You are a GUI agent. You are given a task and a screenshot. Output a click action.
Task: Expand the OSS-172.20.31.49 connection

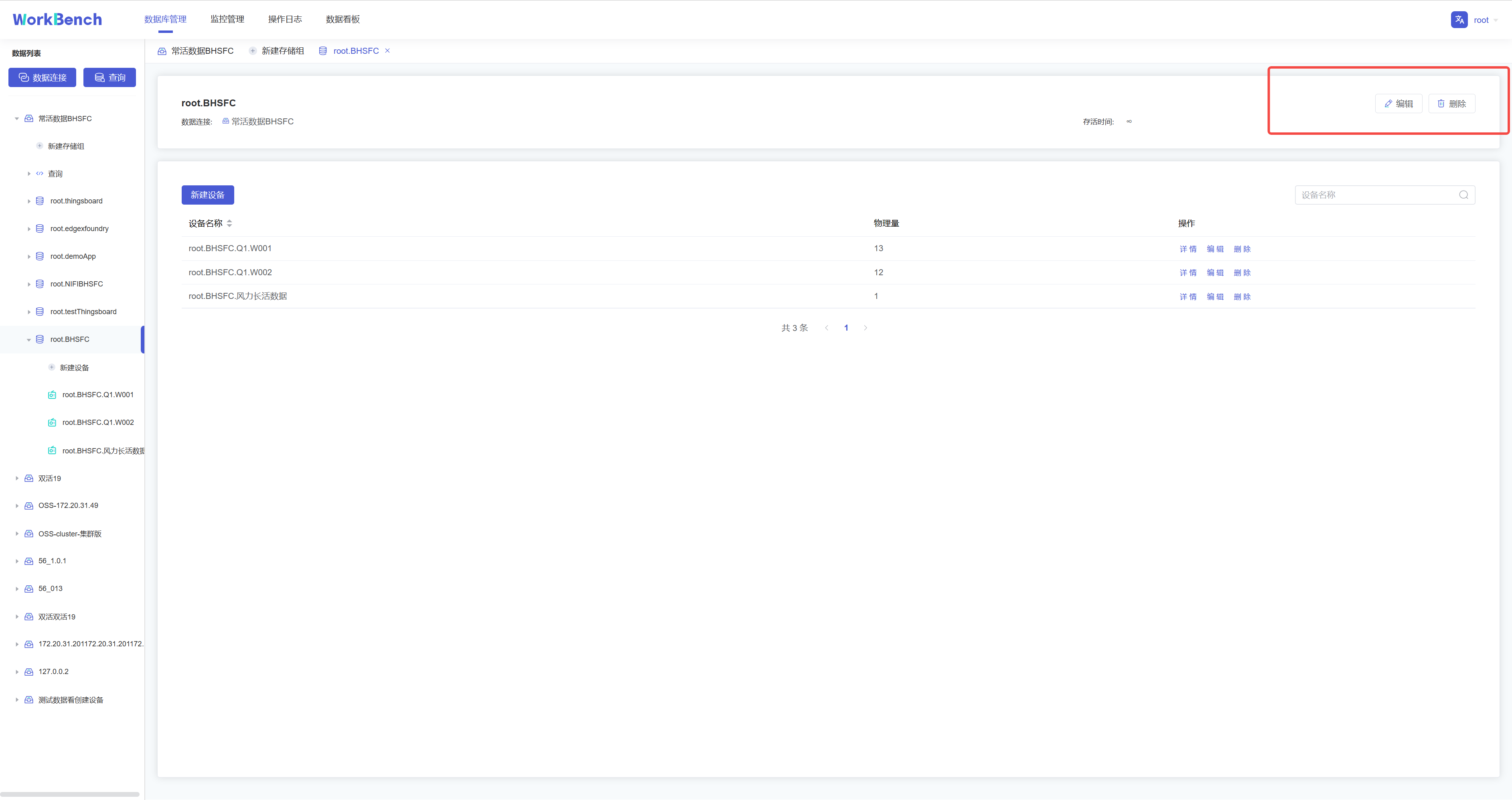[16, 505]
